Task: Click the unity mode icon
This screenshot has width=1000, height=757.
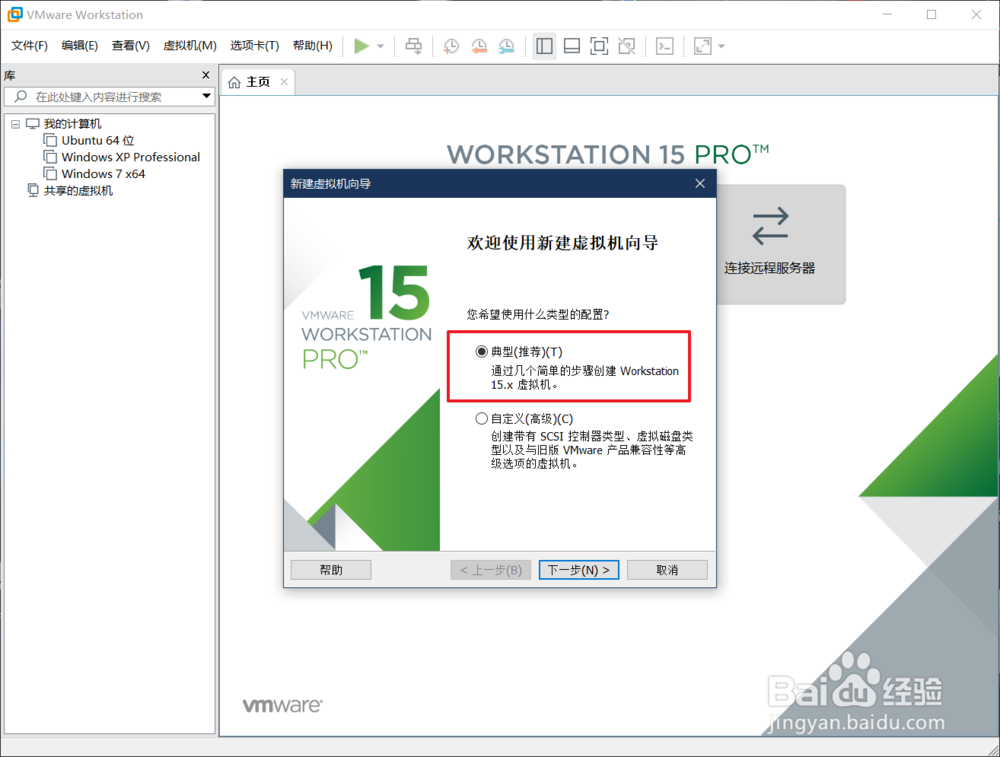Action: click(x=627, y=46)
